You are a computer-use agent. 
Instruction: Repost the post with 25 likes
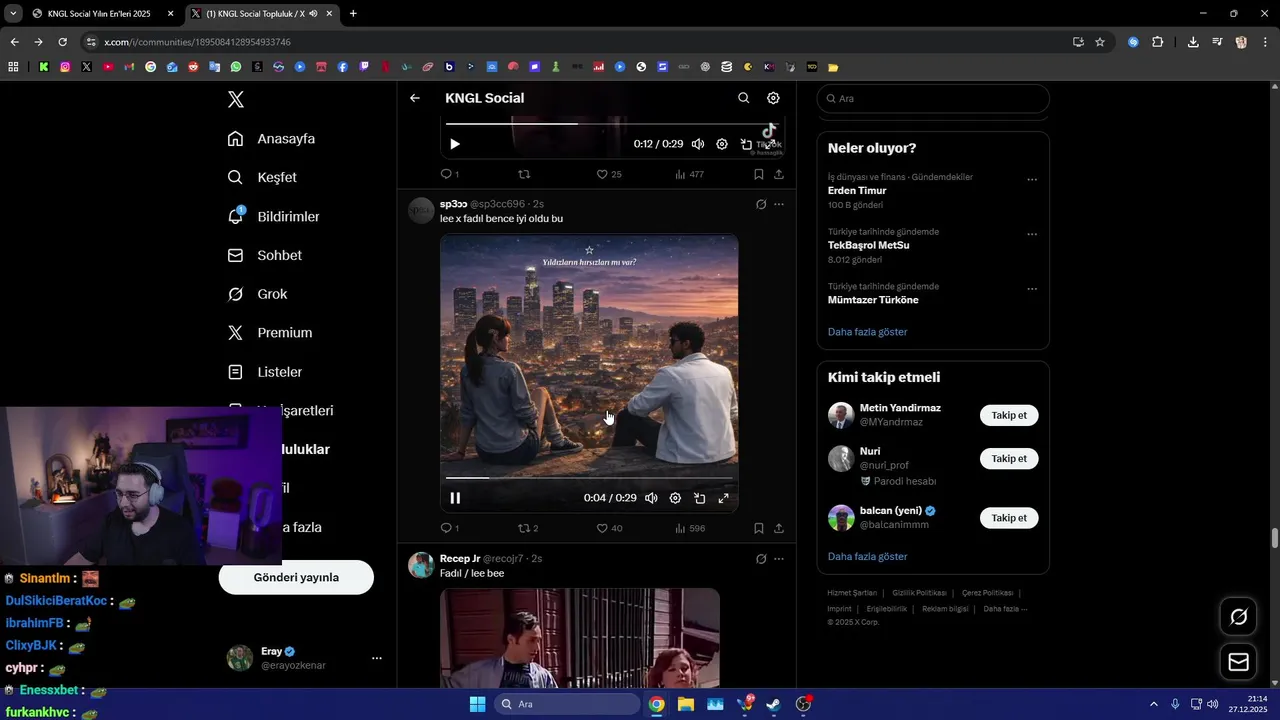tap(524, 174)
